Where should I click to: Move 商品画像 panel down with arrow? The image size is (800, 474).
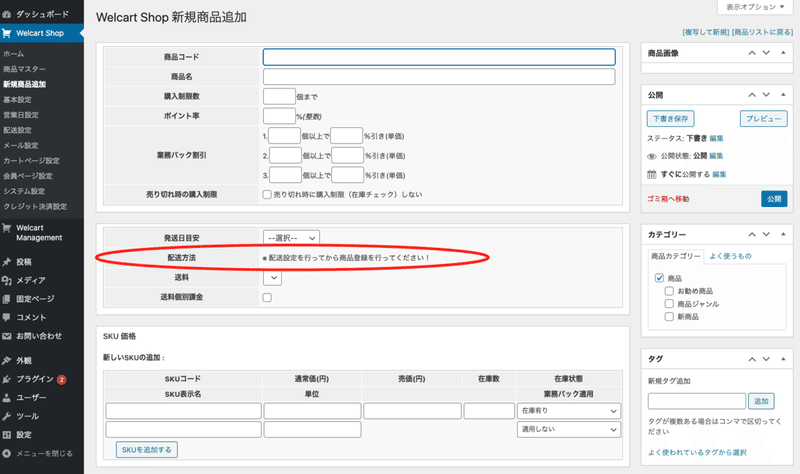766,53
